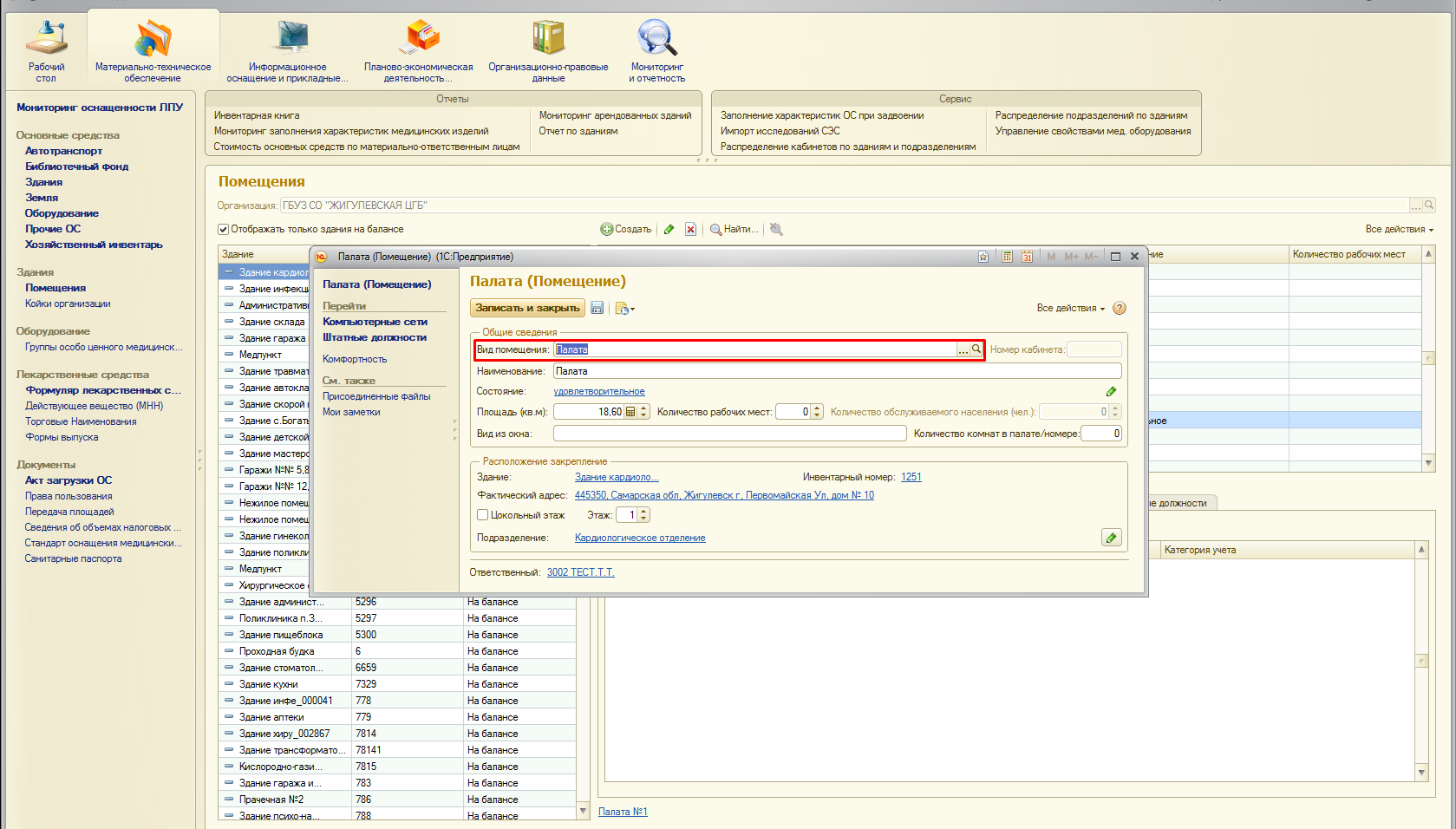The image size is (1456, 829).
Task: Click green pencil icon beside Подразделение
Action: click(1111, 538)
